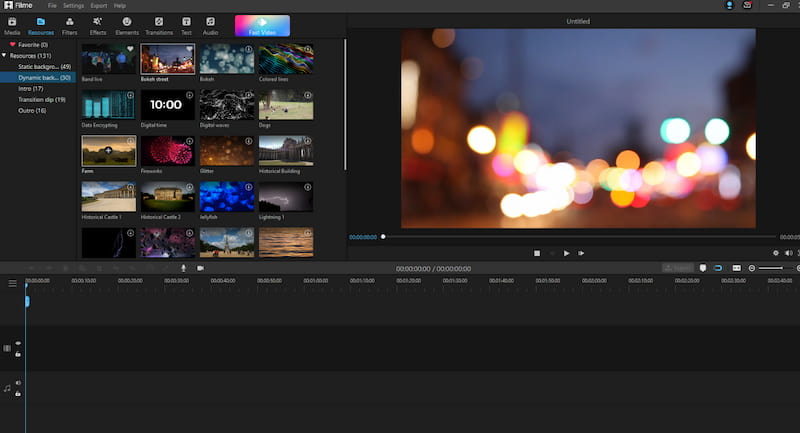Viewport: 800px width, 433px height.
Task: Open the timeline track menu (hamburger)
Action: [x=12, y=283]
